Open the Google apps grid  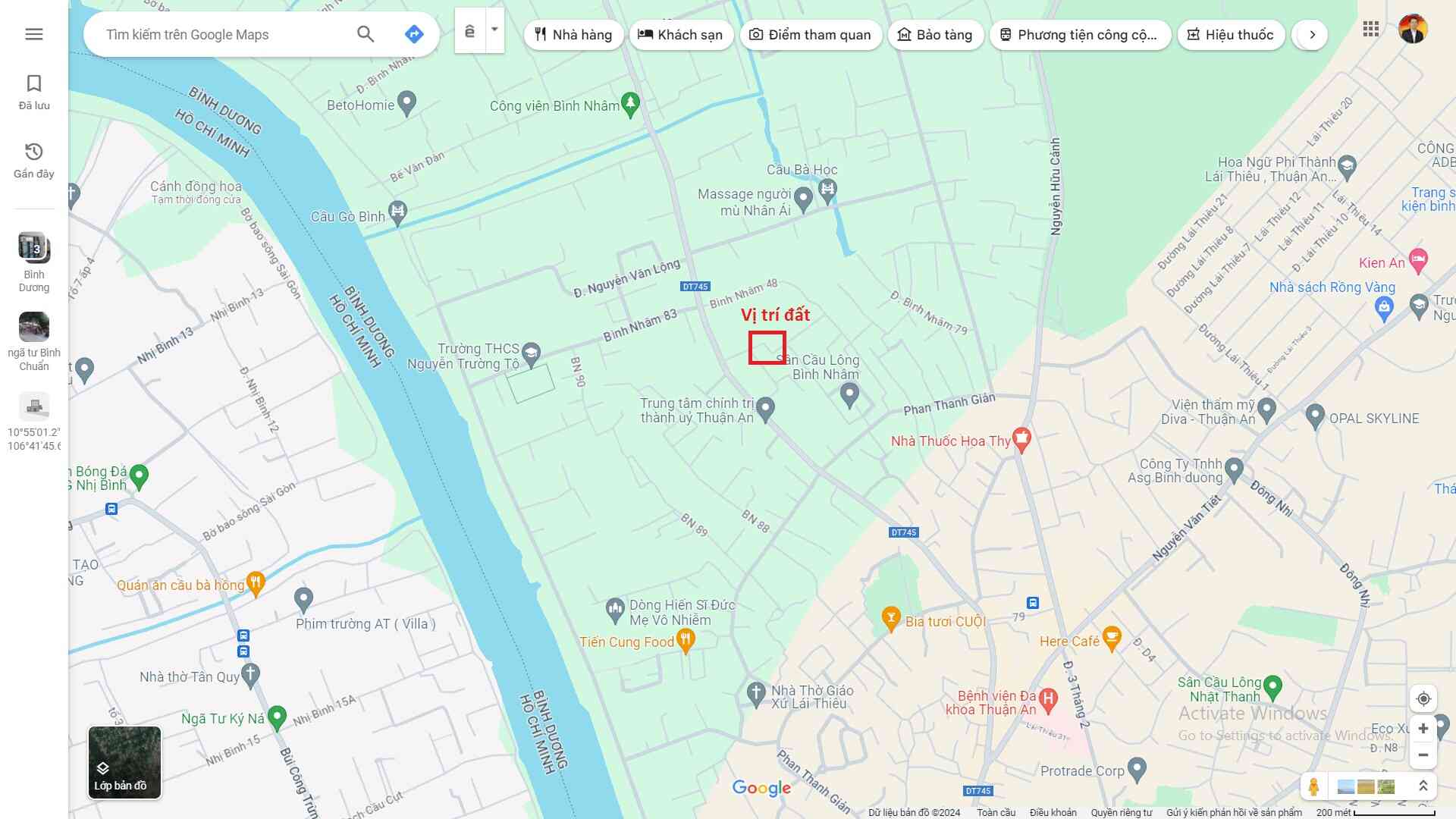click(1370, 30)
